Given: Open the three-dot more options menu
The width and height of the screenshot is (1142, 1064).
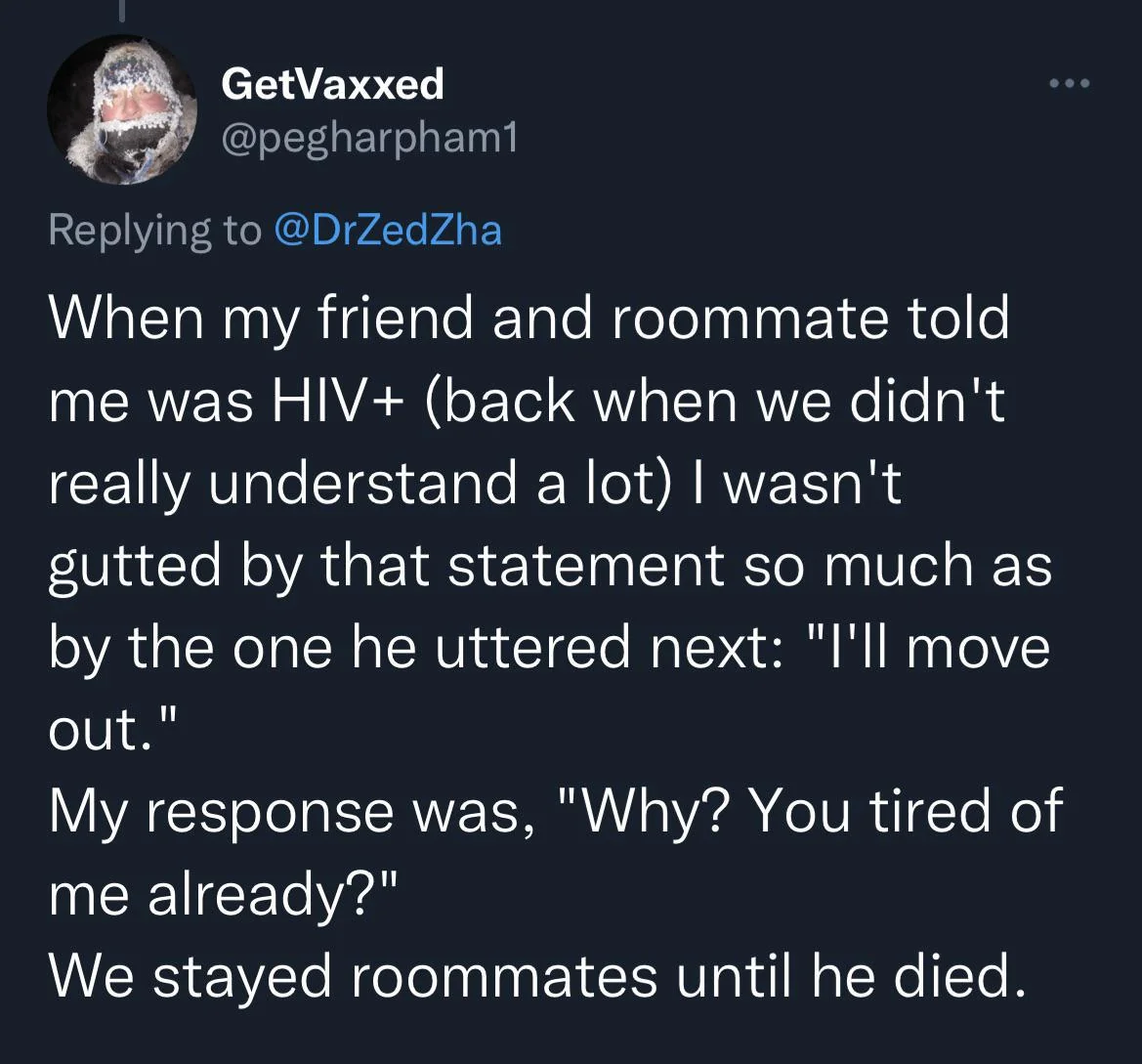Looking at the screenshot, I should (1068, 84).
